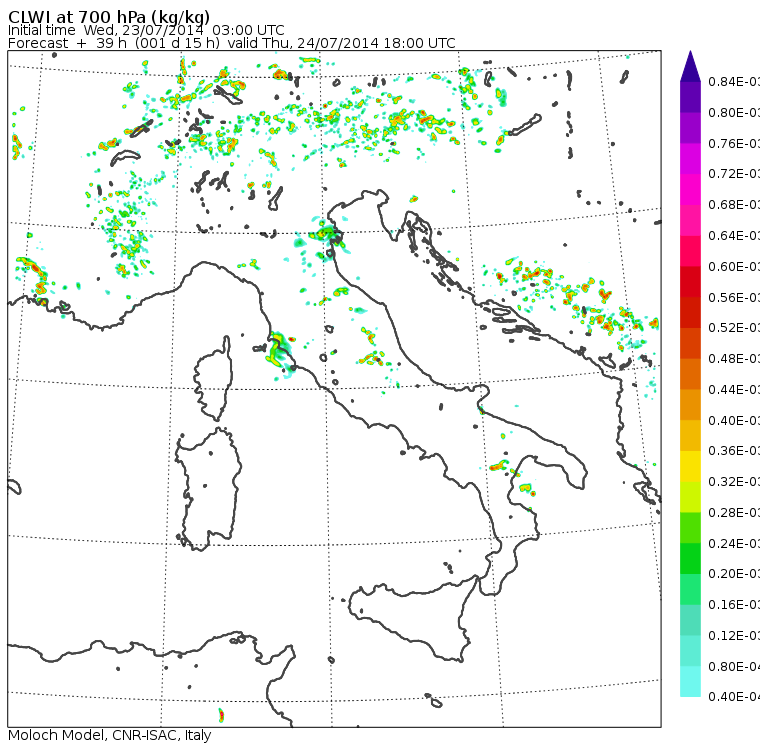This screenshot has height=749, width=760.
Task: Click the '0.24E-03' colorbar label
Action: [734, 543]
